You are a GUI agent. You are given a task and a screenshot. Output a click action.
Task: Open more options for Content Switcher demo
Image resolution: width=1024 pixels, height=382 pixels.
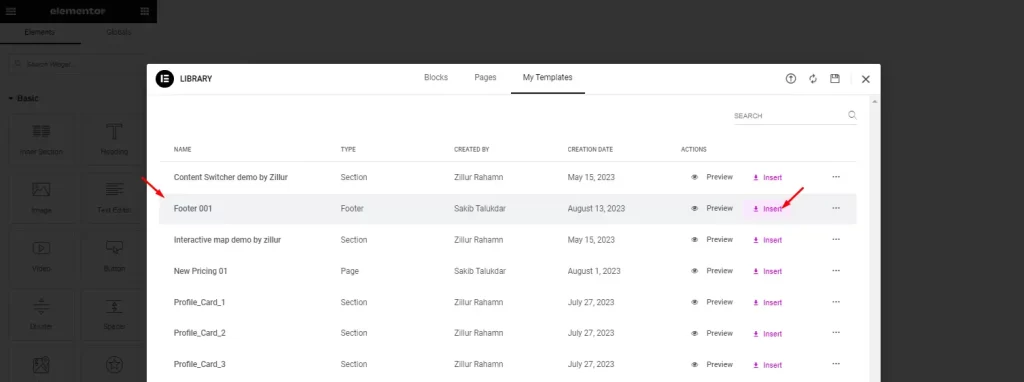[x=836, y=177]
